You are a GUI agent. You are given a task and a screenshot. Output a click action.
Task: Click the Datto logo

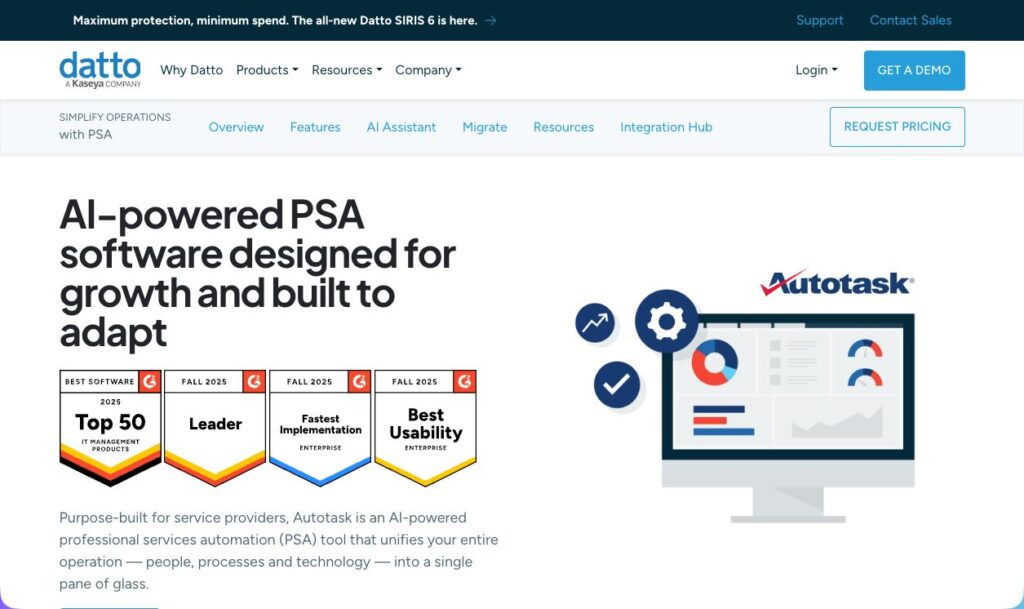(x=100, y=70)
